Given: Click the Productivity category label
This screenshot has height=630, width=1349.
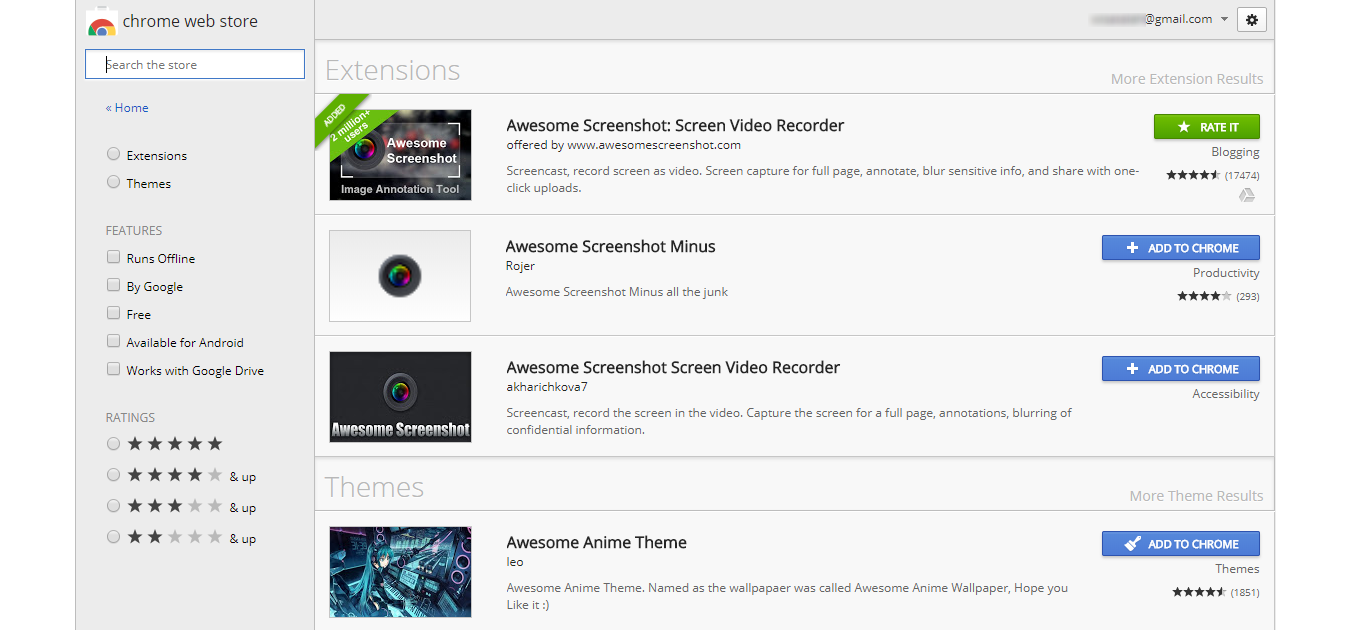Looking at the screenshot, I should click(x=1226, y=273).
